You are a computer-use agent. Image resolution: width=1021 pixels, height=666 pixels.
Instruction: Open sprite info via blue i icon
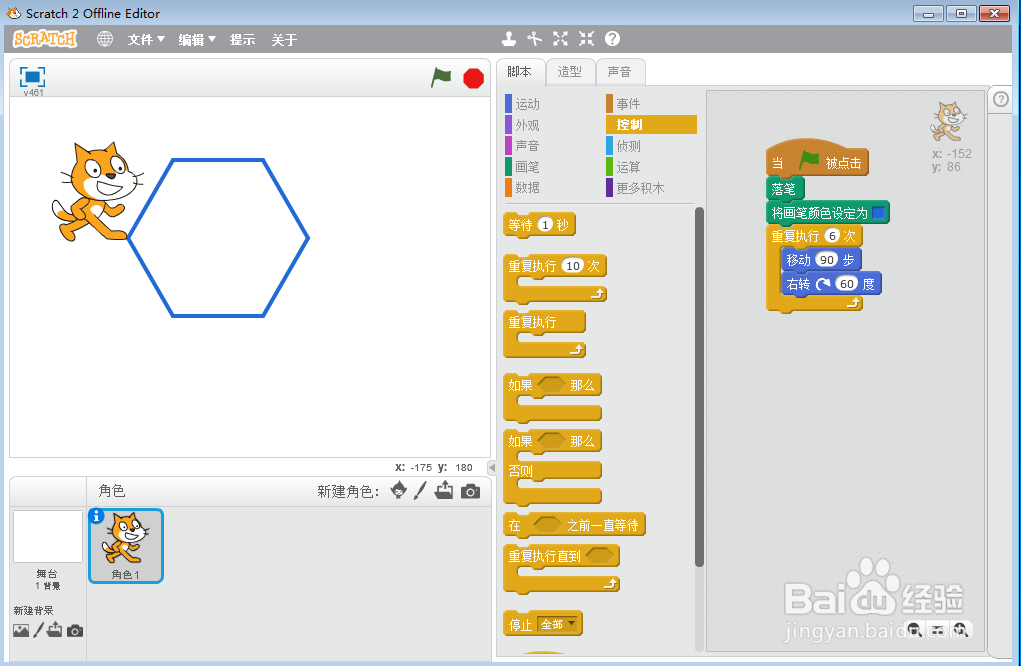(x=96, y=516)
